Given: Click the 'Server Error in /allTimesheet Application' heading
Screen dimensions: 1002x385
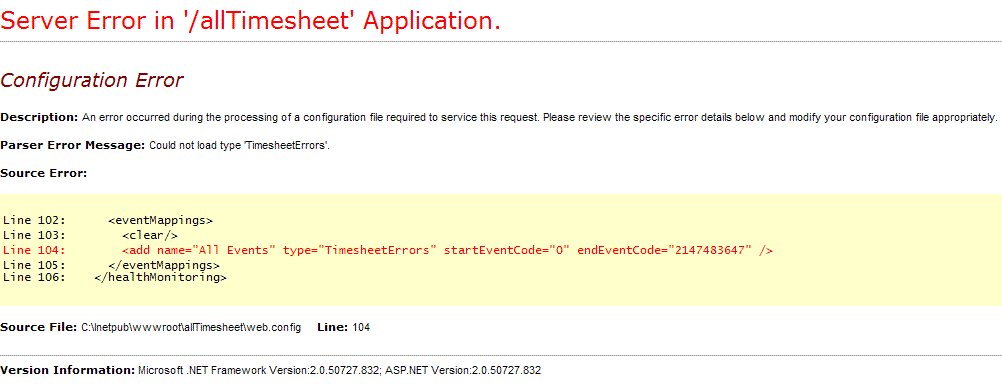Looking at the screenshot, I should [250, 21].
